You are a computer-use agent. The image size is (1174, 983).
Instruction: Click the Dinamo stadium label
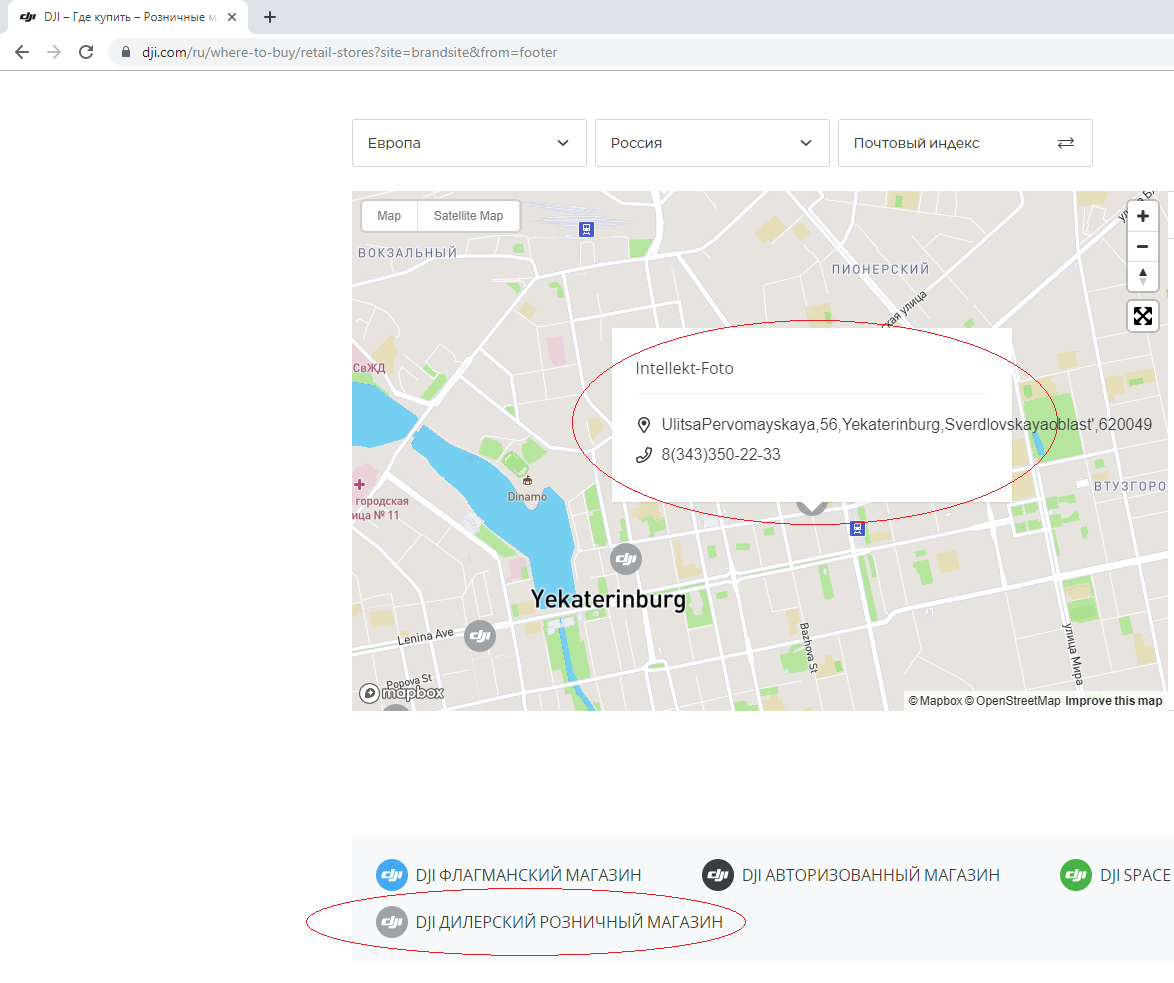click(x=527, y=496)
